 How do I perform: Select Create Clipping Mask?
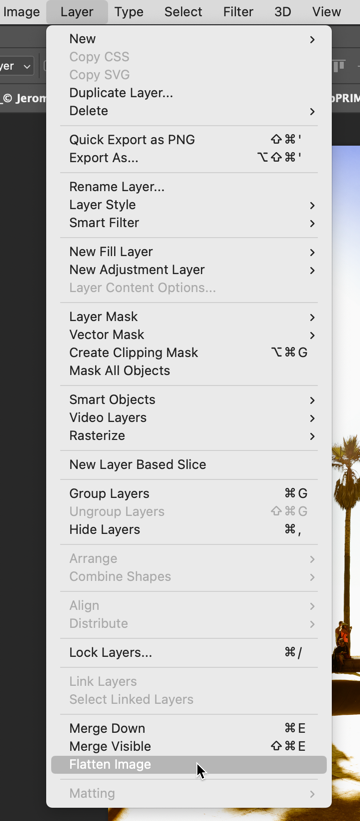pyautogui.click(x=189, y=352)
